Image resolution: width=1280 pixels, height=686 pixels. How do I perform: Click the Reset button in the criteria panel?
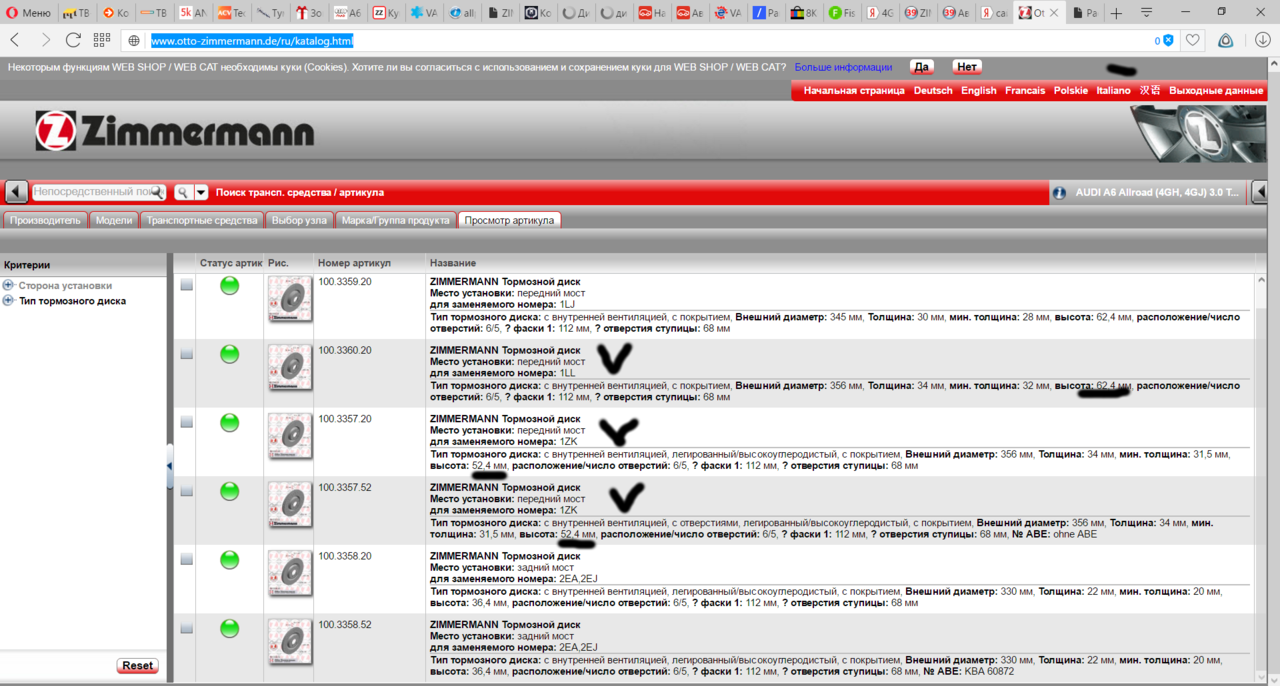point(138,665)
